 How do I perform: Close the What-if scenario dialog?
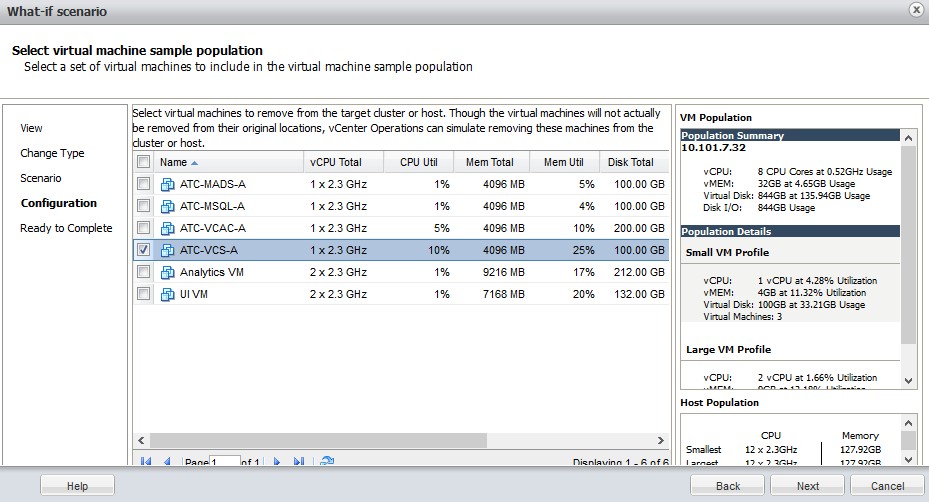[x=915, y=10]
